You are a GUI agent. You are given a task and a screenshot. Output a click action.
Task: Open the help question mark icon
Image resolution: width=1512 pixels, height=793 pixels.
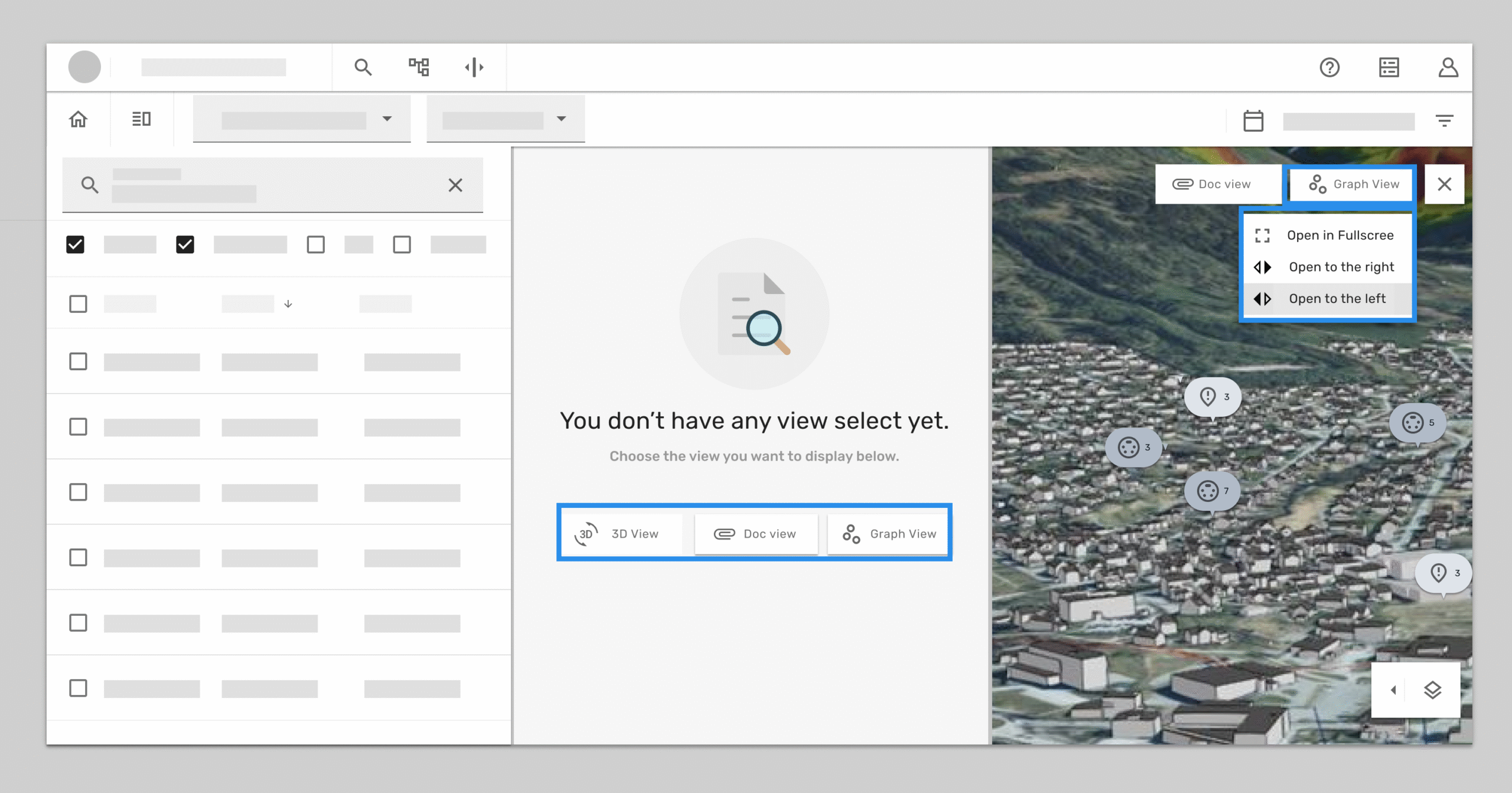(1329, 67)
